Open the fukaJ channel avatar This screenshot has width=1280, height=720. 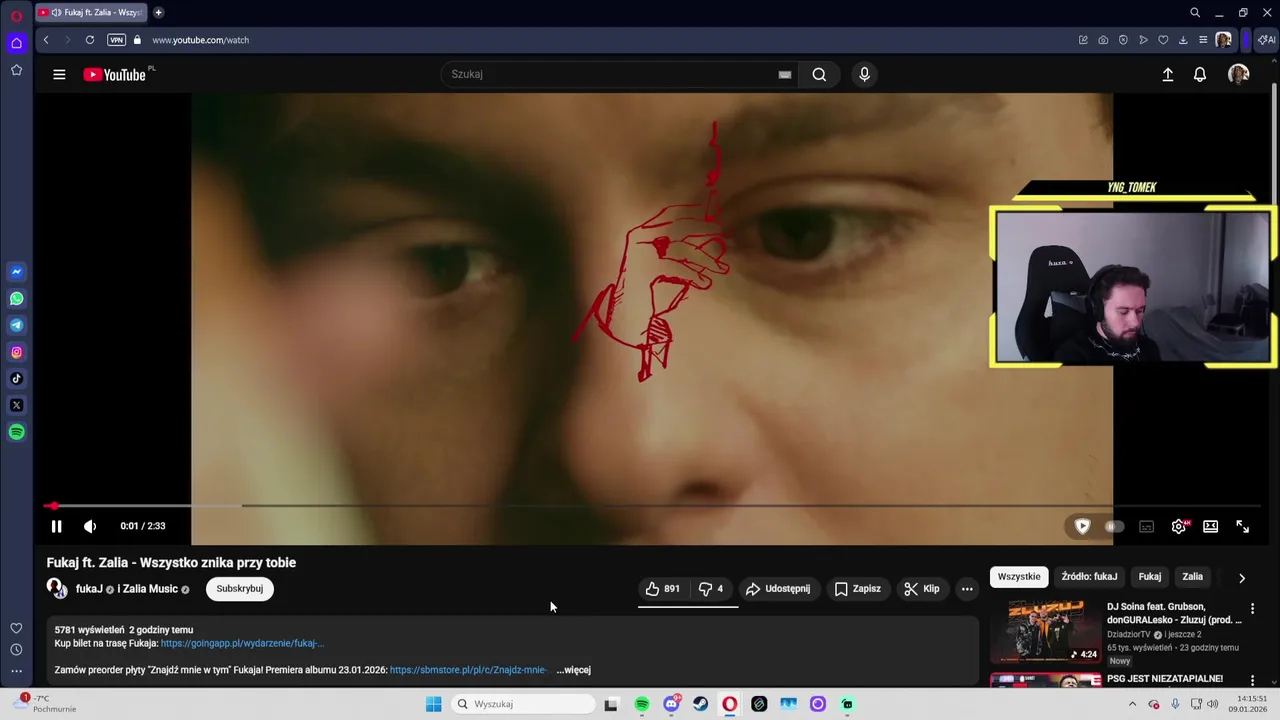tap(57, 588)
